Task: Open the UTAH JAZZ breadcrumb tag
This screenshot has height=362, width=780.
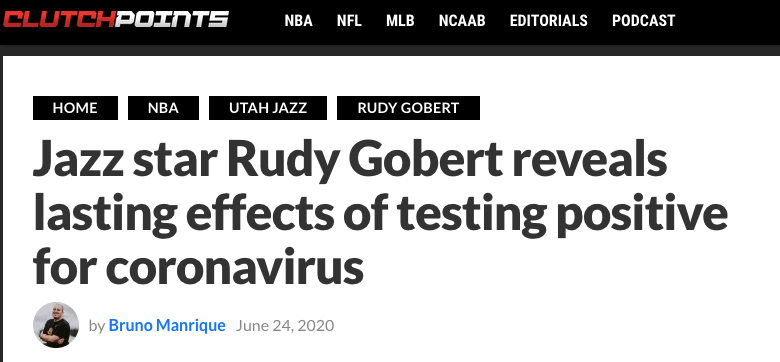Action: pyautogui.click(x=268, y=108)
